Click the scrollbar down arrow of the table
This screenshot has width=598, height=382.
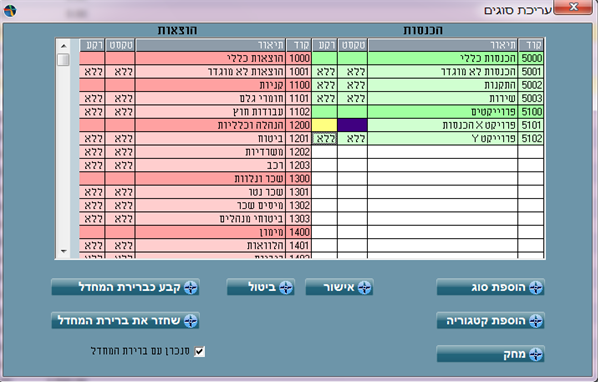pyautogui.click(x=63, y=251)
